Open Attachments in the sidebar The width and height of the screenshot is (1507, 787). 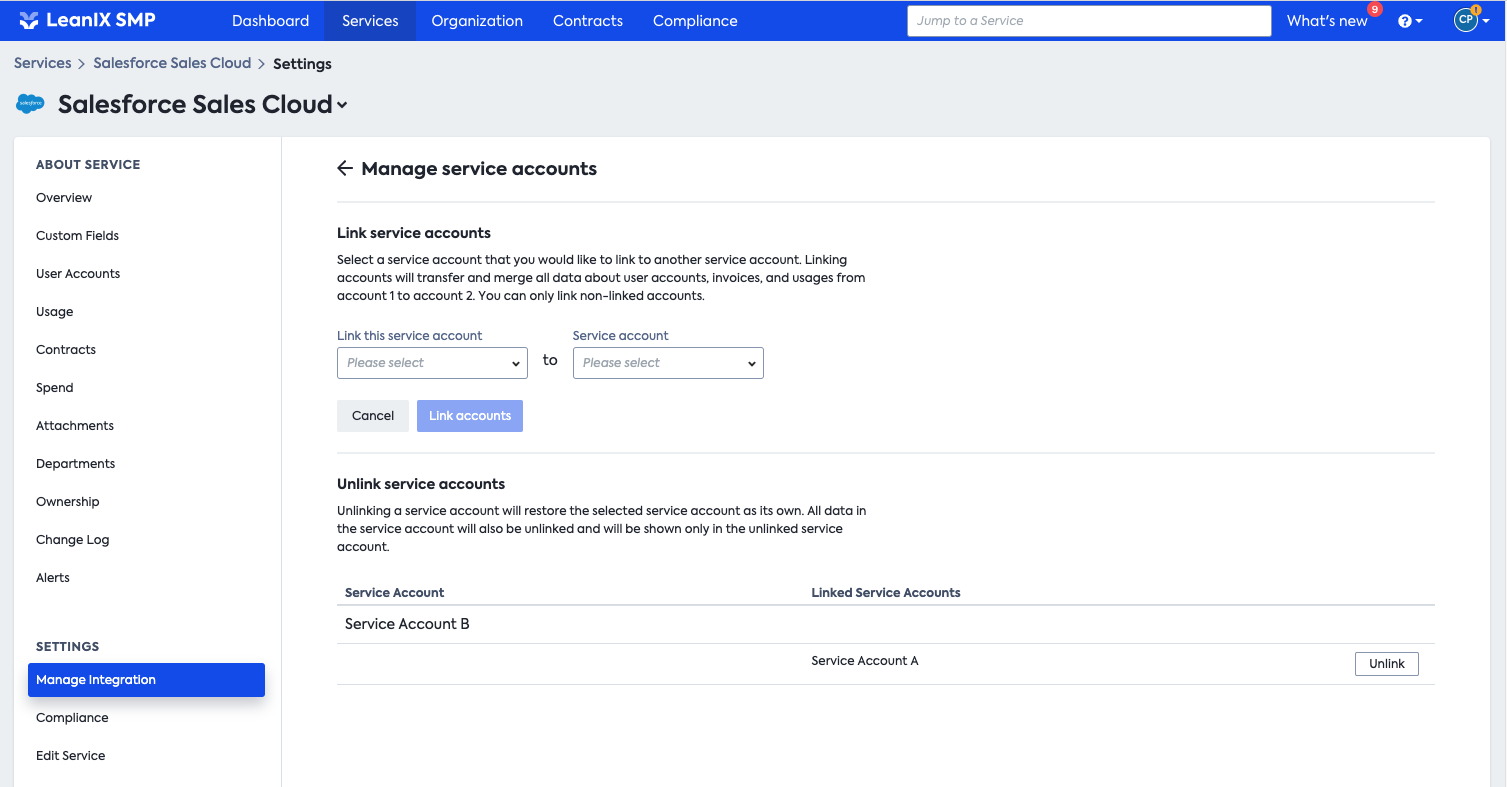75,426
